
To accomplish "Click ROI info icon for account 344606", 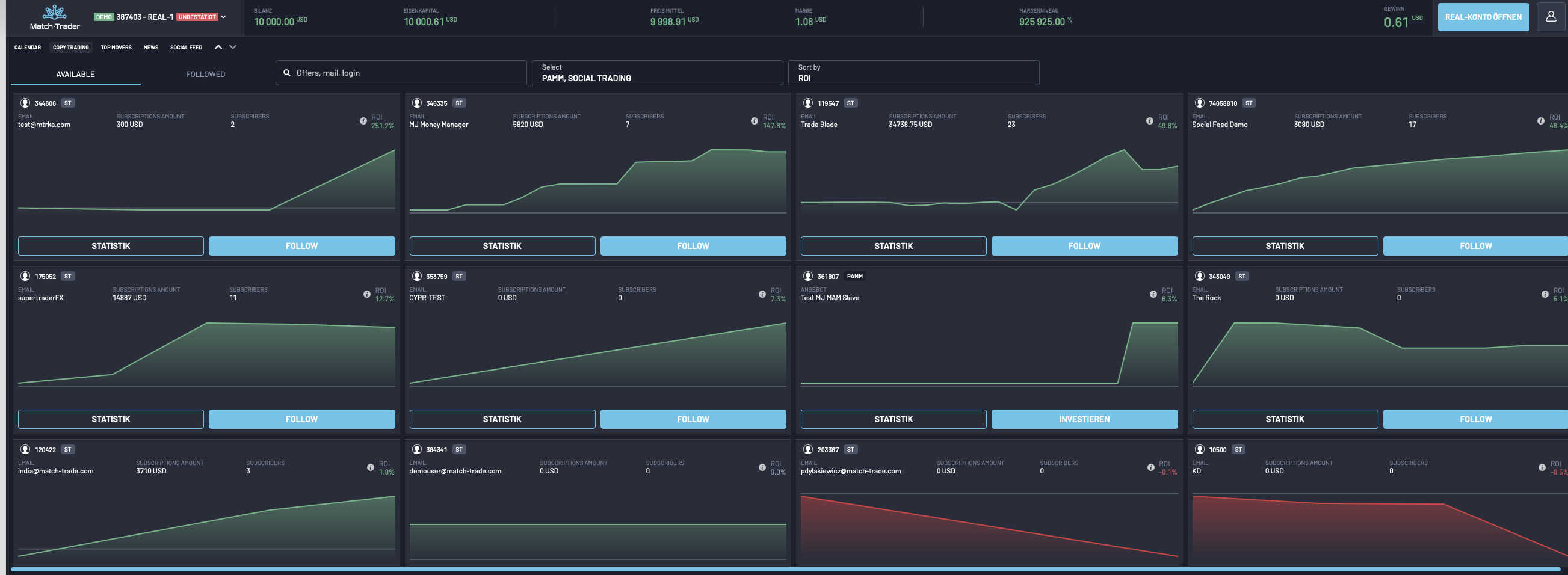I will tap(363, 121).
